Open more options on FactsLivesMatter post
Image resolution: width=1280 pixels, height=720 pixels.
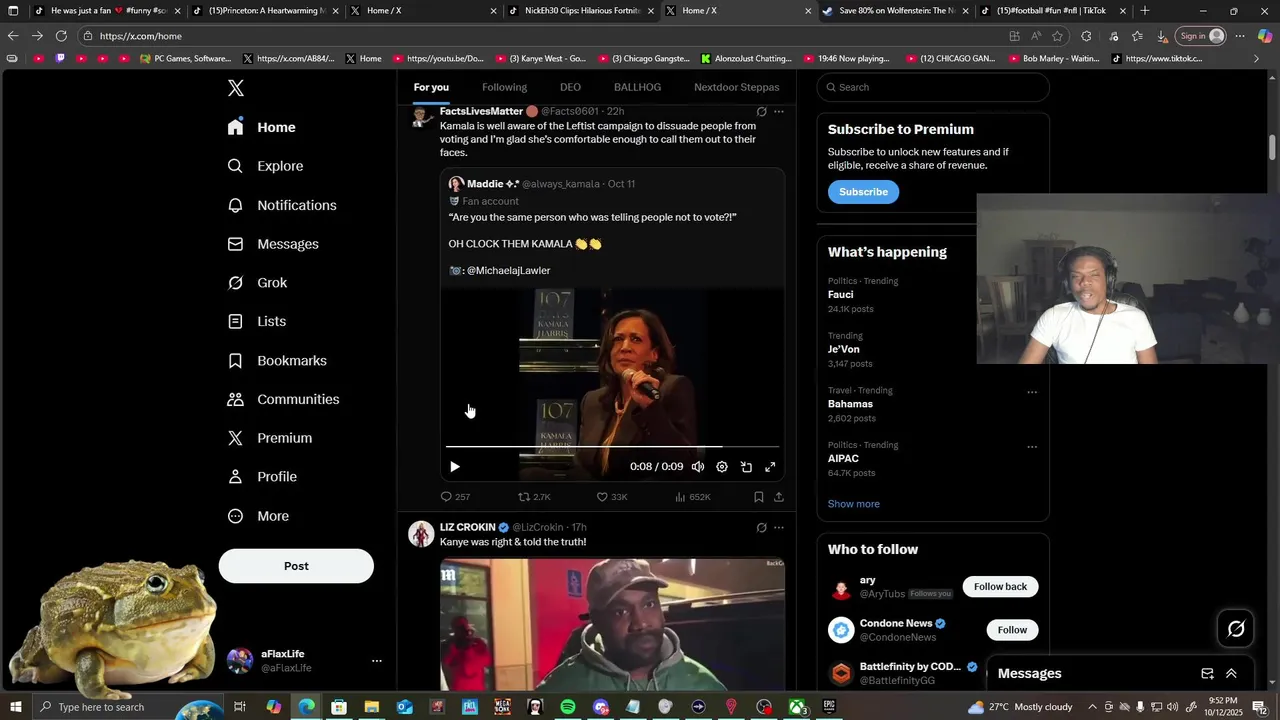tap(779, 112)
